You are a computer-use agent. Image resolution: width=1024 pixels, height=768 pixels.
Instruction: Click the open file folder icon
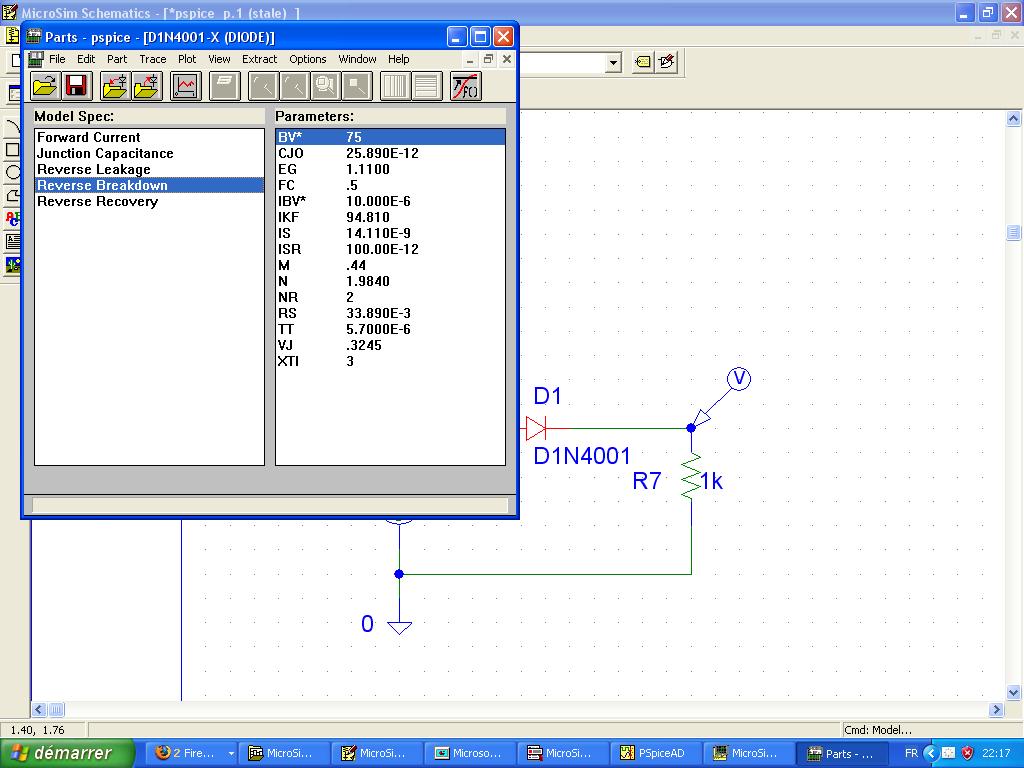tap(45, 86)
